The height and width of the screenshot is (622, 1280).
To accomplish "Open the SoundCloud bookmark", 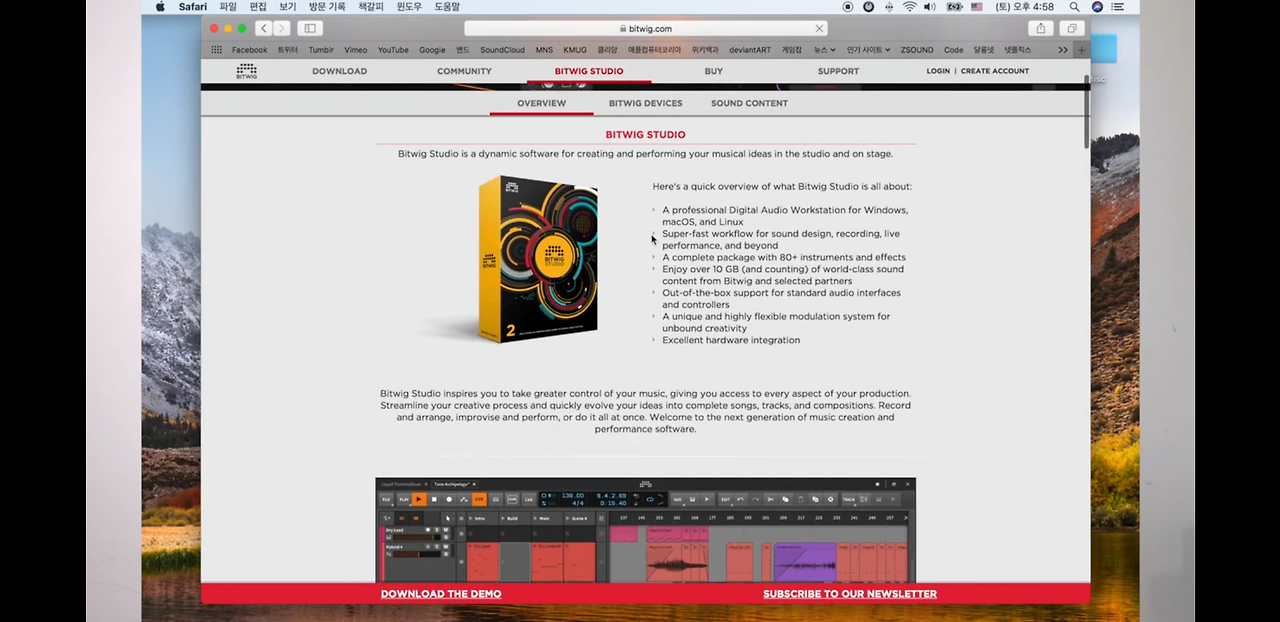I will pos(502,49).
